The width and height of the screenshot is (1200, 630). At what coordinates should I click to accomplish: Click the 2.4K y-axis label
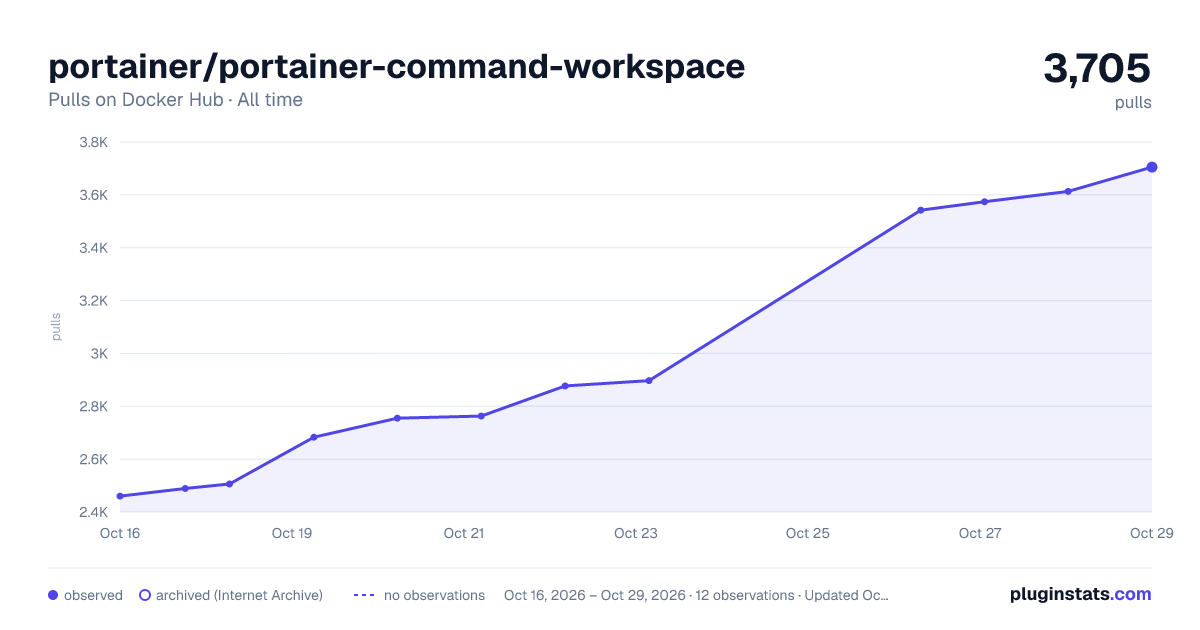[x=94, y=513]
